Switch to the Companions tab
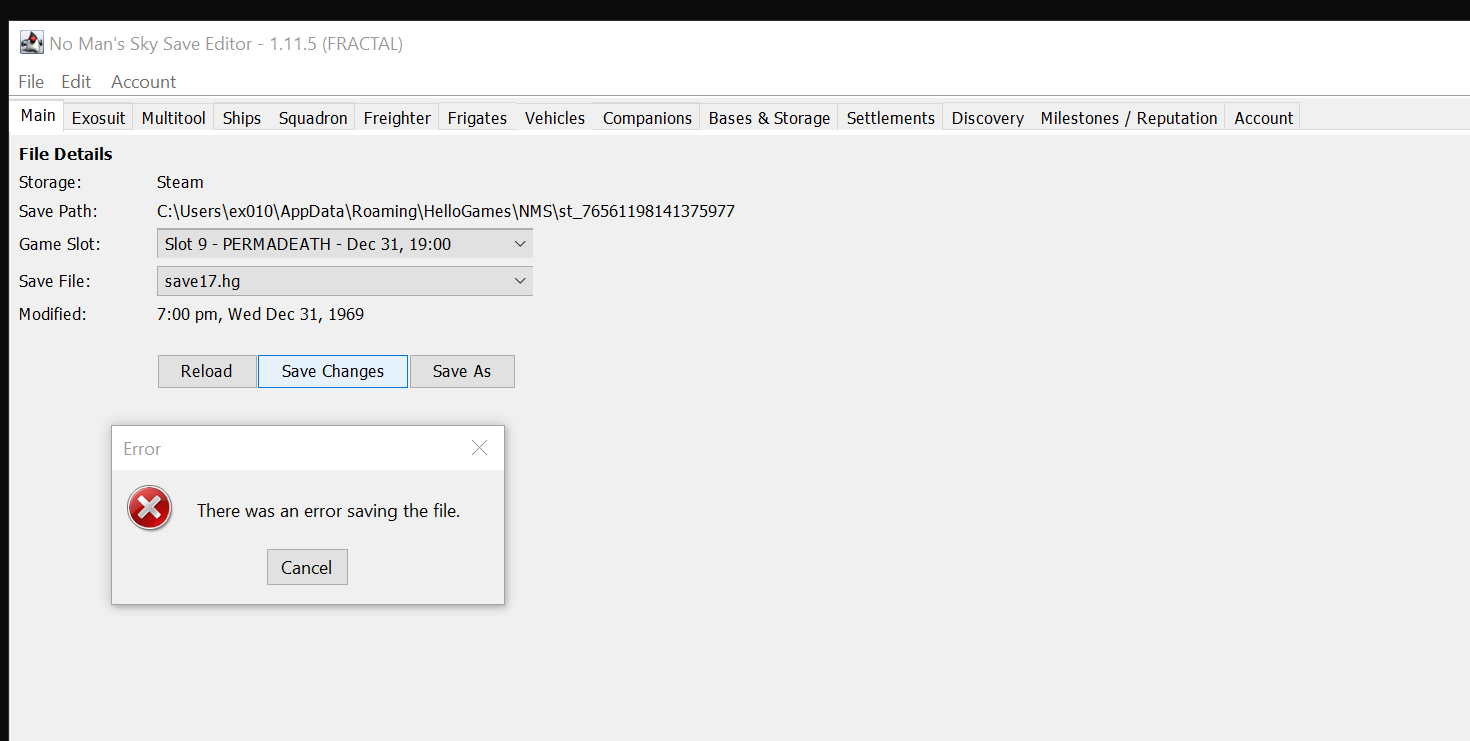This screenshot has width=1470, height=741. coord(646,117)
